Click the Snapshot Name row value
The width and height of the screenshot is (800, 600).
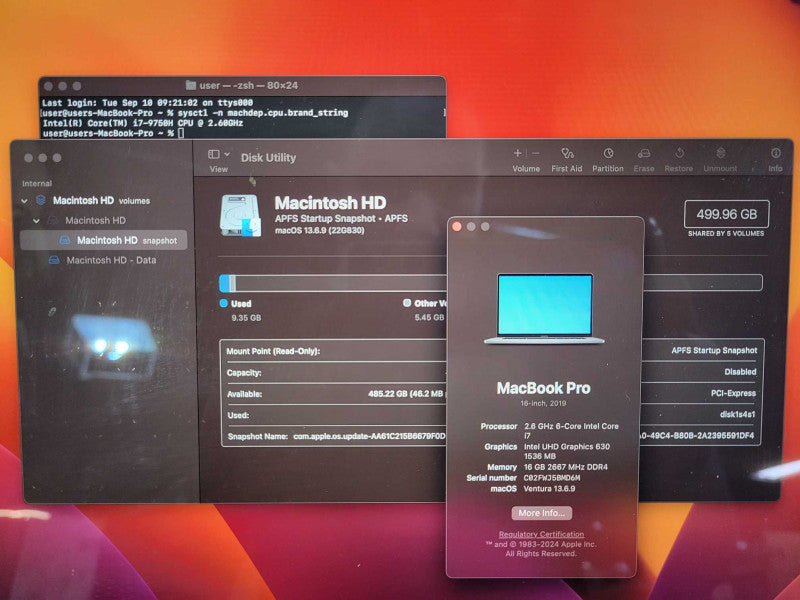(x=369, y=437)
